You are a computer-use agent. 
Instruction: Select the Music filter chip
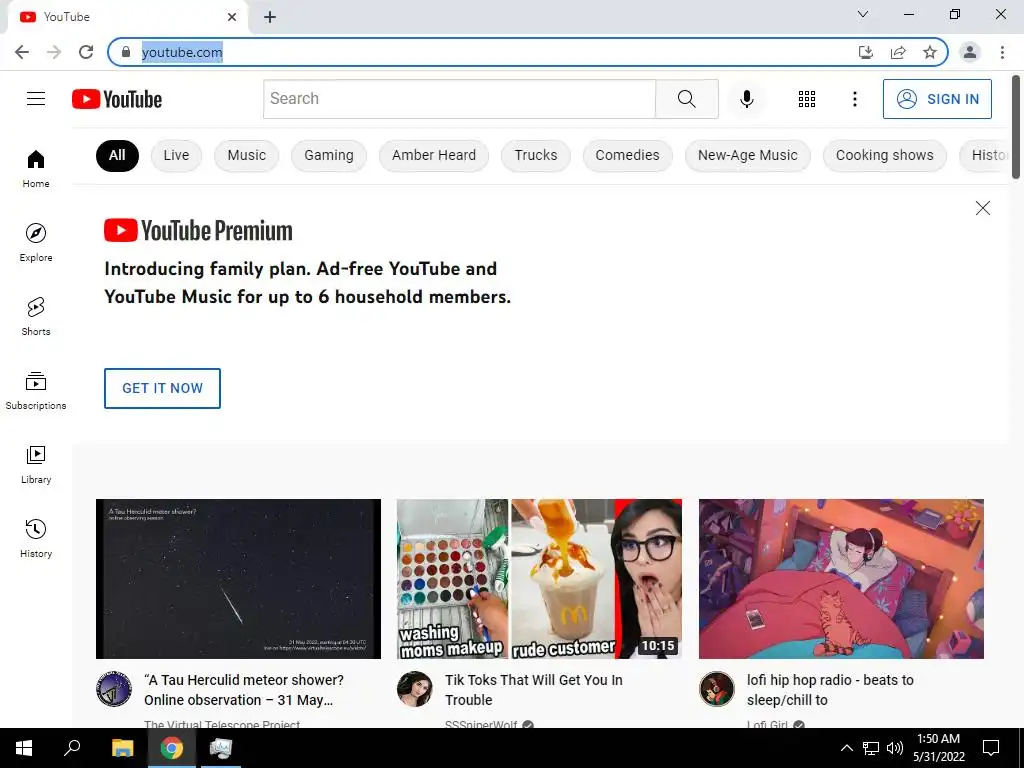[246, 155]
